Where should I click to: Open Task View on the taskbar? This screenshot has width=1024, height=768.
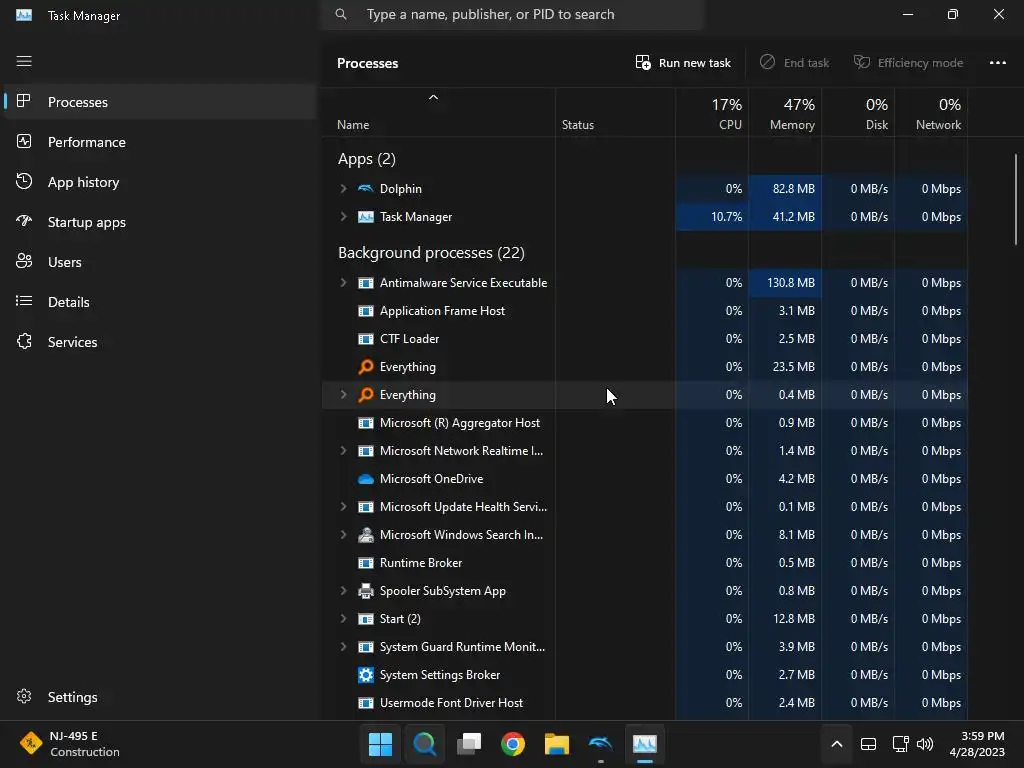pos(469,744)
